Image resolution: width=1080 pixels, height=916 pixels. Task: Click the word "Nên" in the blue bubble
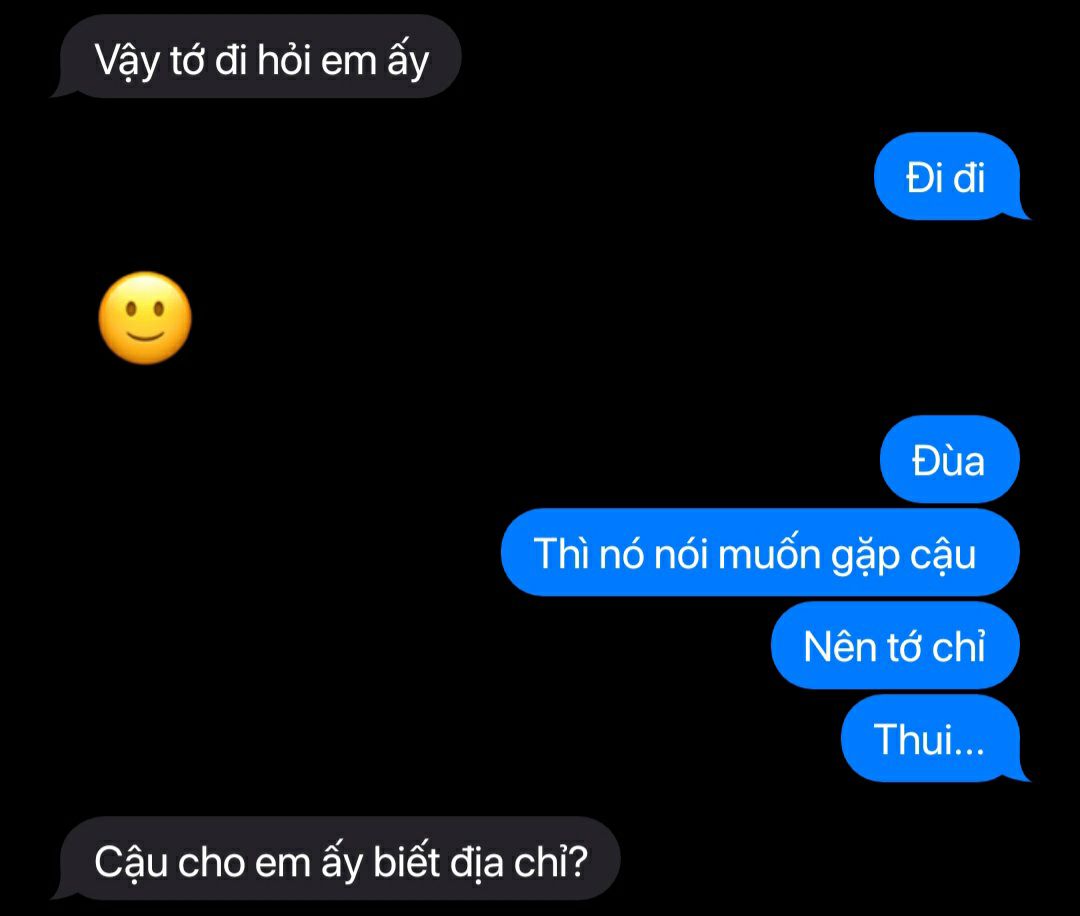[x=840, y=646]
